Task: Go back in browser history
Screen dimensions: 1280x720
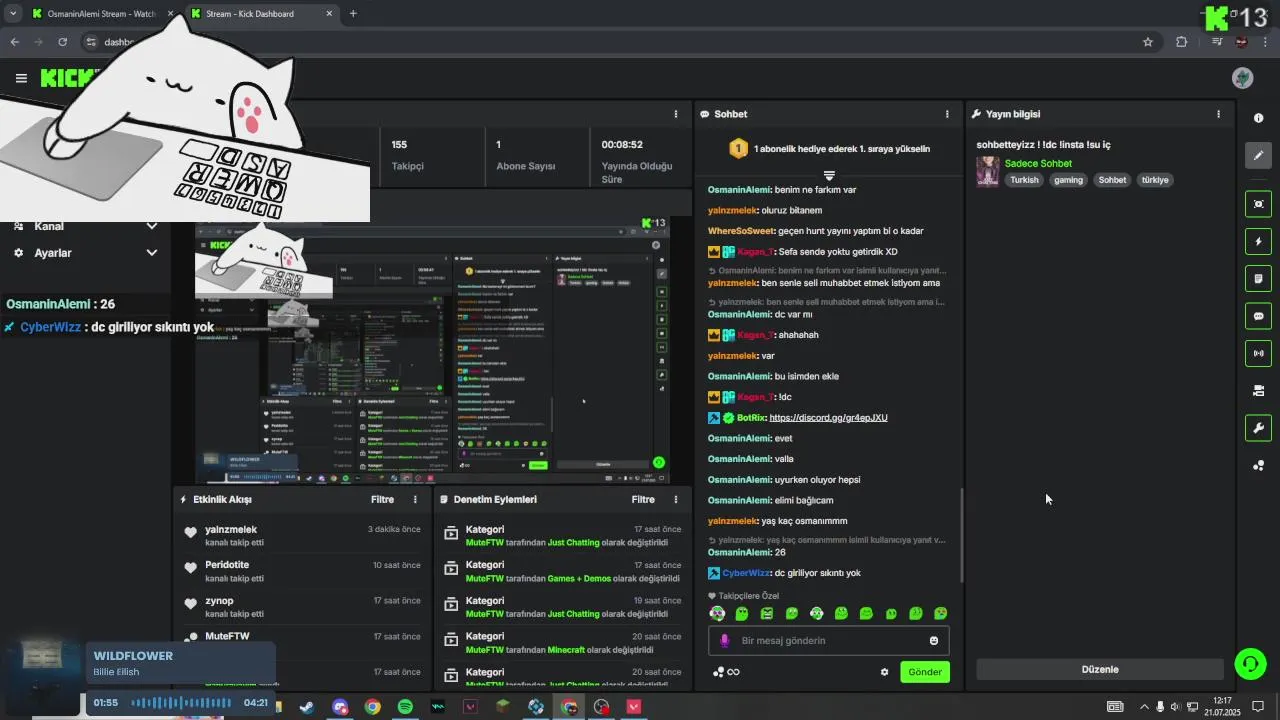Action: [x=14, y=42]
